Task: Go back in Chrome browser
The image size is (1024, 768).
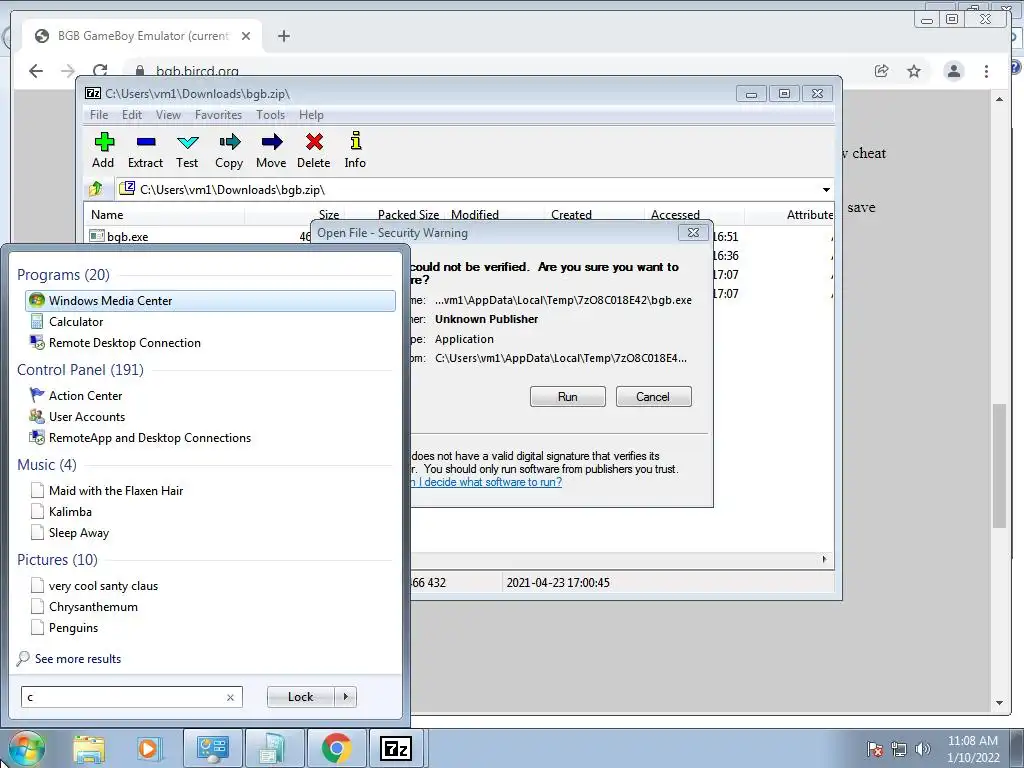Action: [x=36, y=71]
